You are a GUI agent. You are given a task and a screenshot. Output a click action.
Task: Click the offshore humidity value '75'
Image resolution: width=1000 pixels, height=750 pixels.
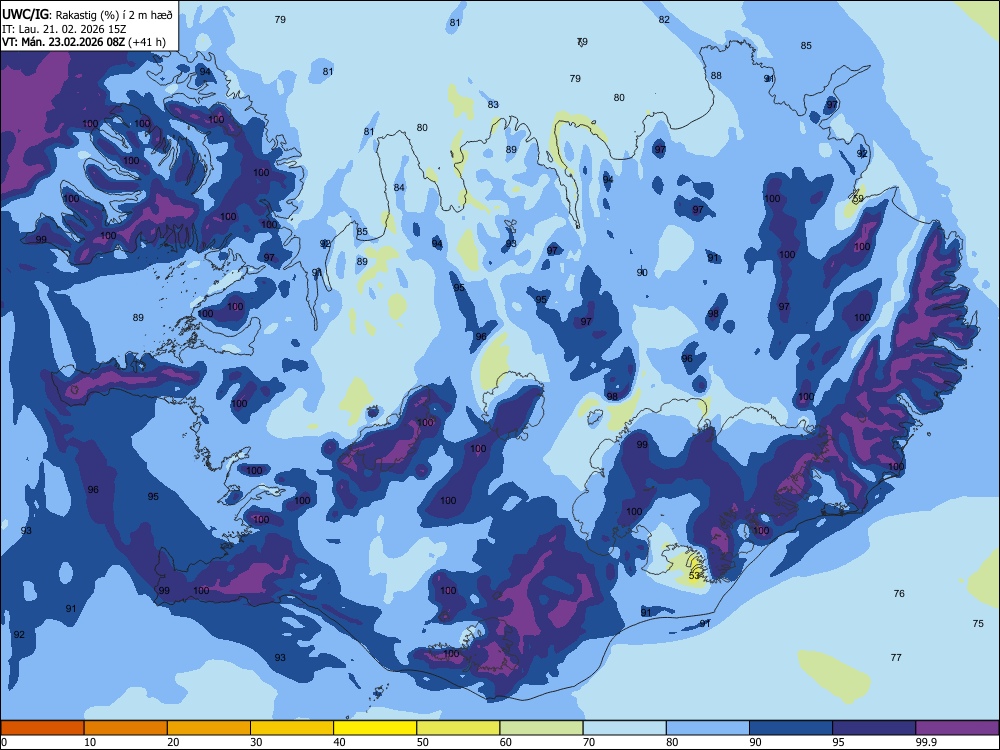[x=978, y=624]
